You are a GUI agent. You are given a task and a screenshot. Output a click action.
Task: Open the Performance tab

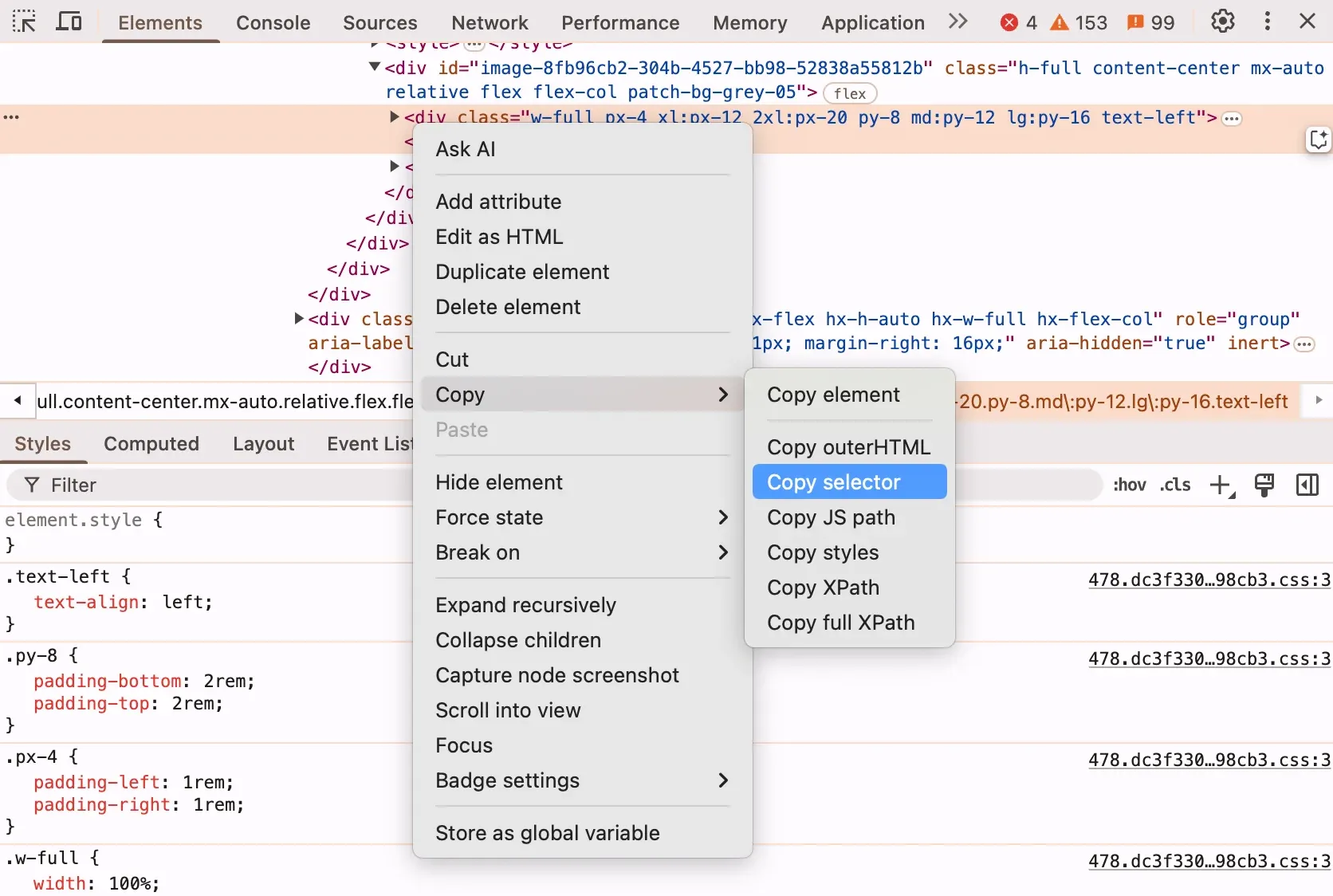[620, 22]
